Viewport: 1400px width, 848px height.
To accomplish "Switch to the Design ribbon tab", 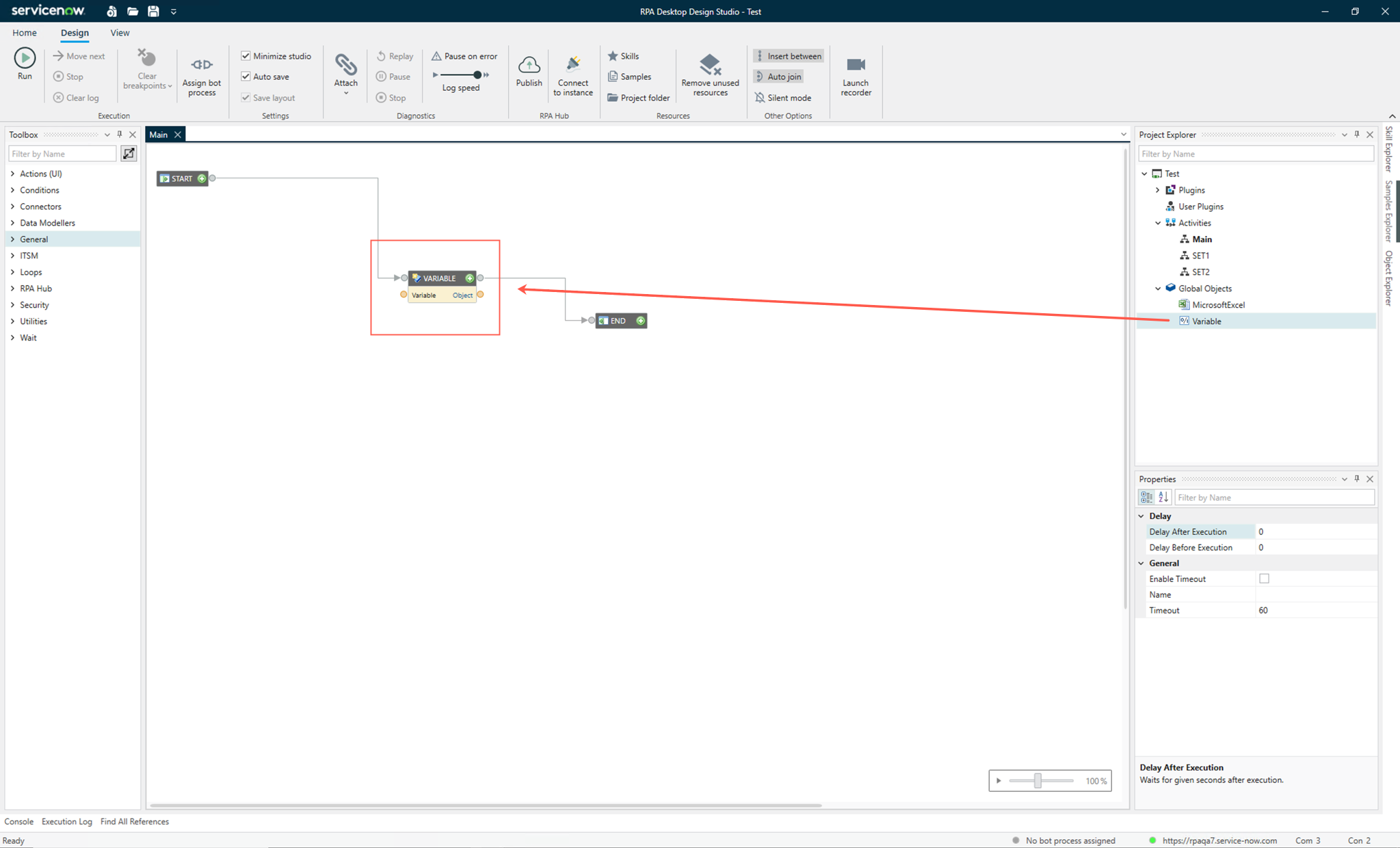I will (75, 33).
